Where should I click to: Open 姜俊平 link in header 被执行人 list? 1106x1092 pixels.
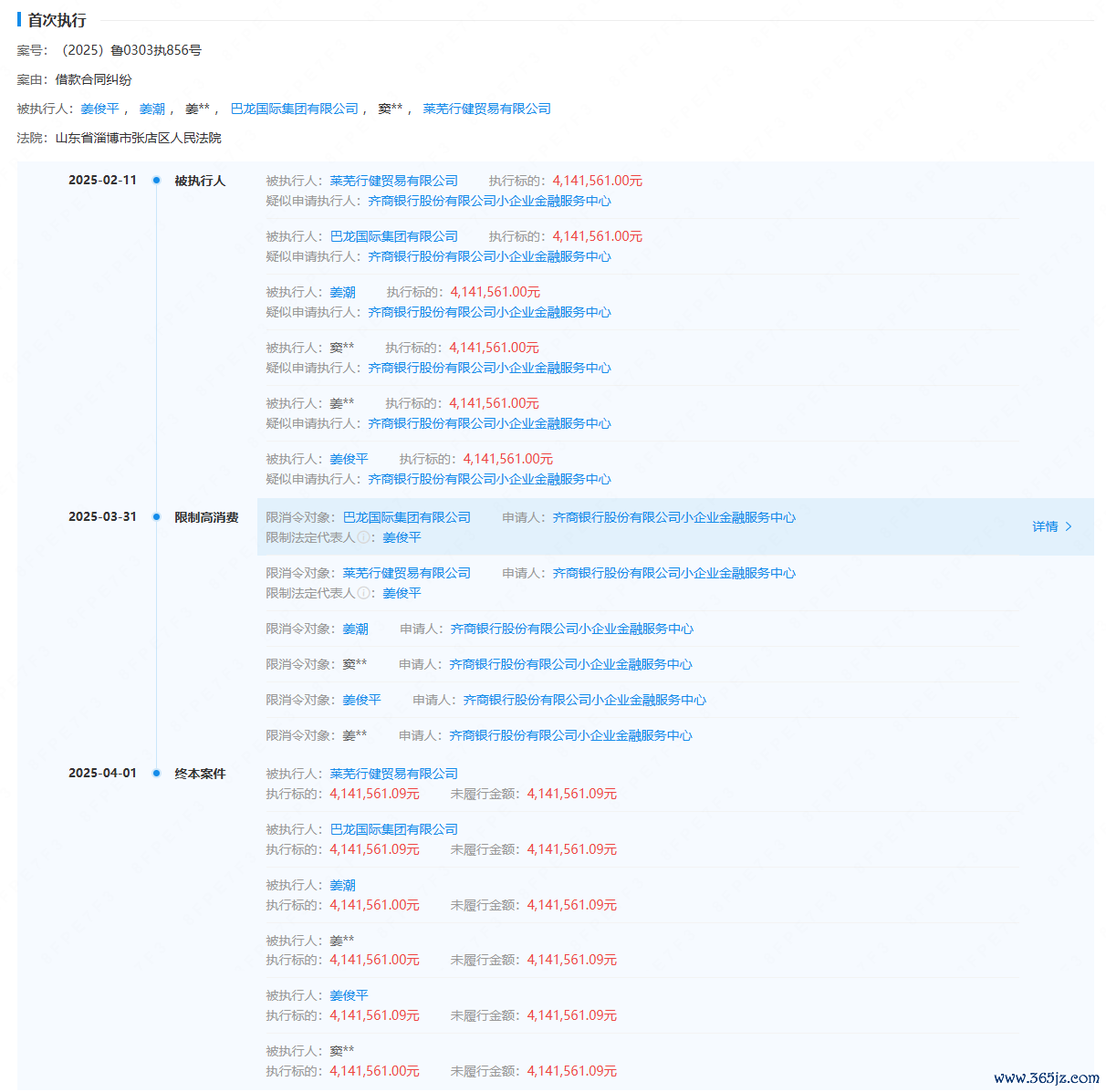(x=99, y=109)
